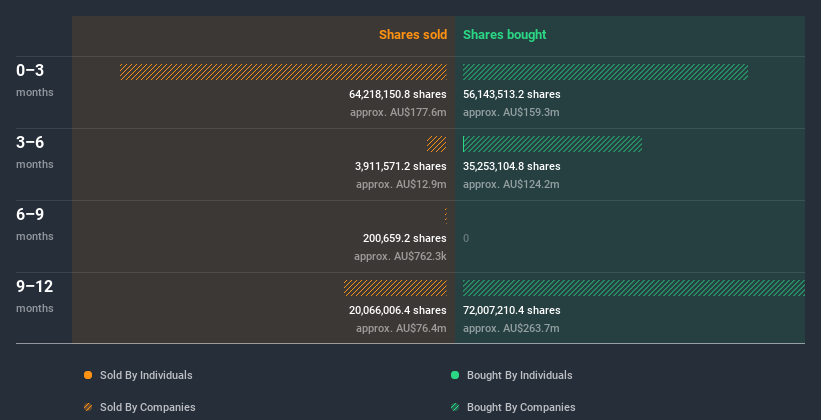Image resolution: width=821 pixels, height=420 pixels.
Task: Click the 56,143,513.2 shares value
Action: [x=512, y=94]
